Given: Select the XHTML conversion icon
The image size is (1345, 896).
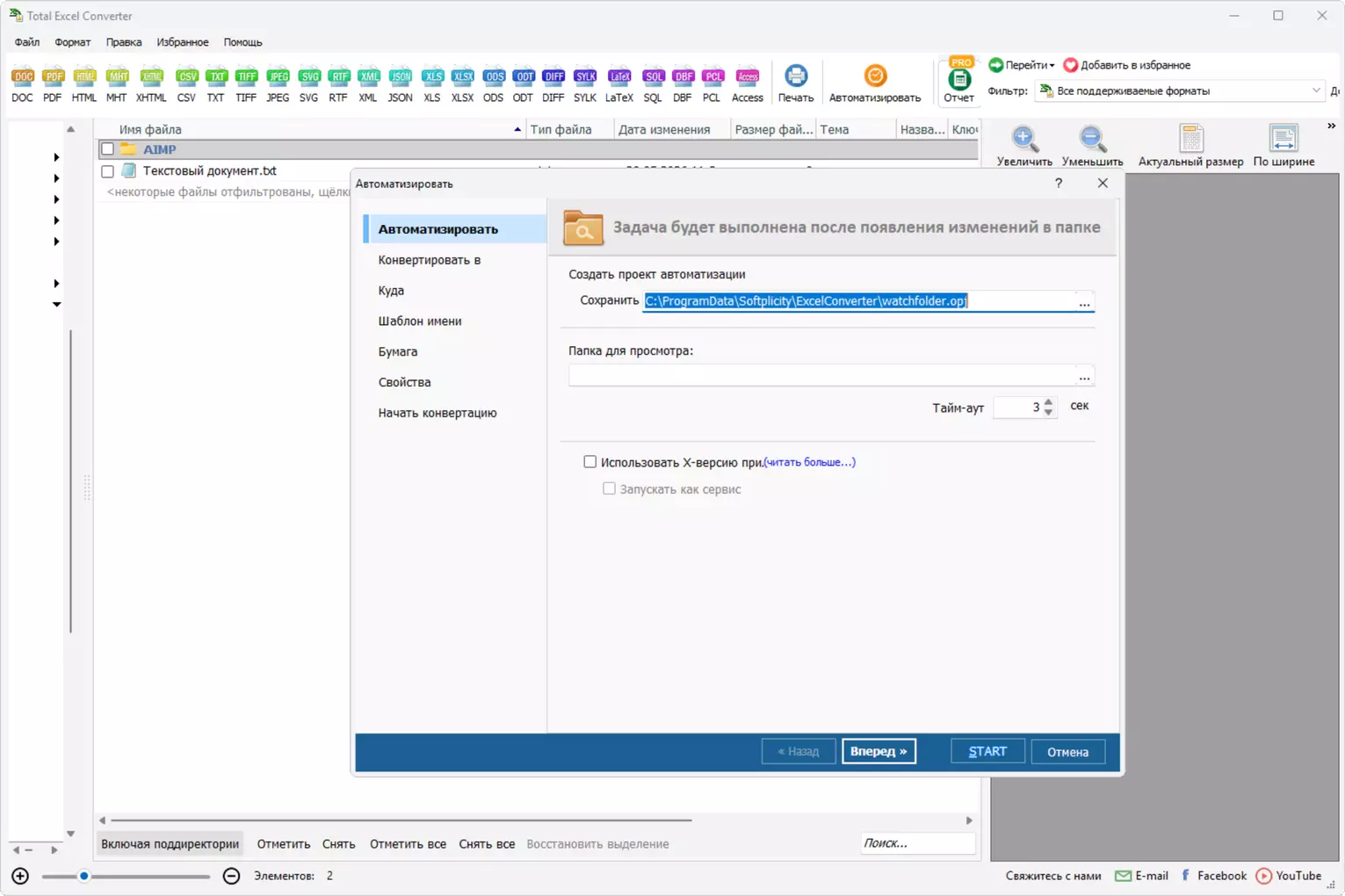Looking at the screenshot, I should pos(151,83).
